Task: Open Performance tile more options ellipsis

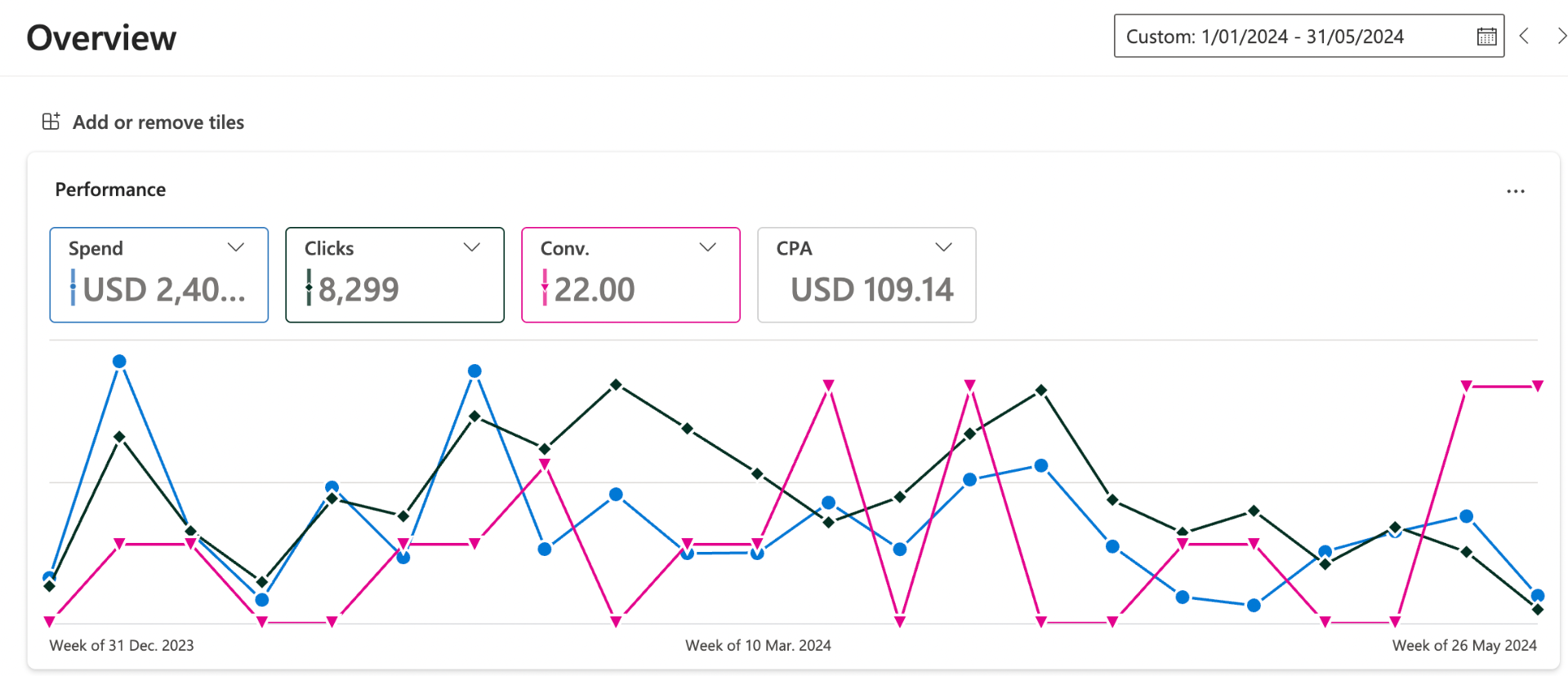Action: [x=1515, y=191]
